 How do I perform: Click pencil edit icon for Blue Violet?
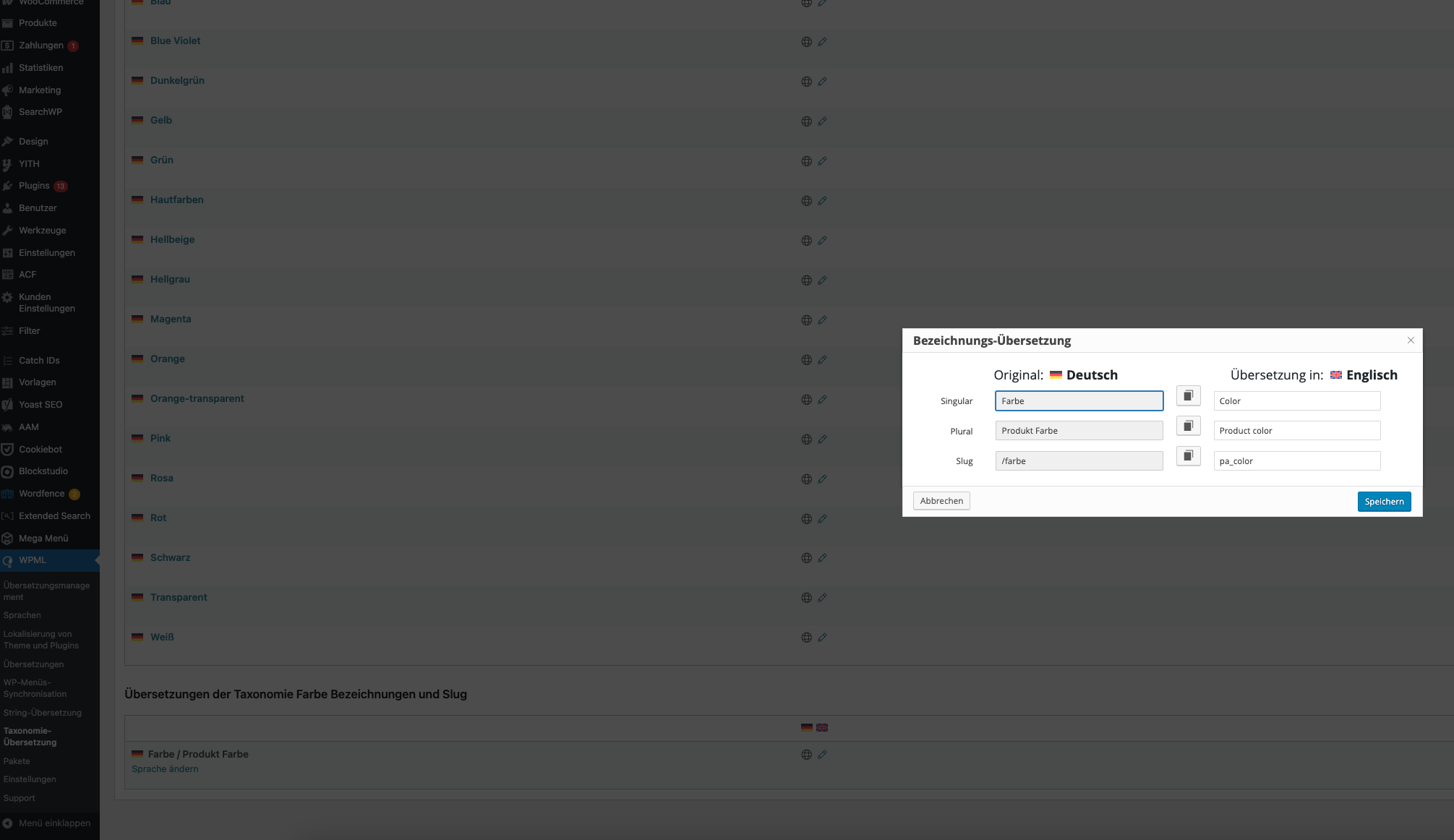(x=822, y=42)
